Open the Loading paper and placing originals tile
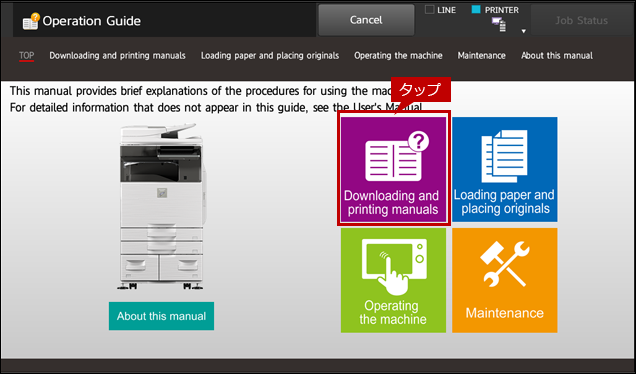This screenshot has width=636, height=374. (x=505, y=169)
